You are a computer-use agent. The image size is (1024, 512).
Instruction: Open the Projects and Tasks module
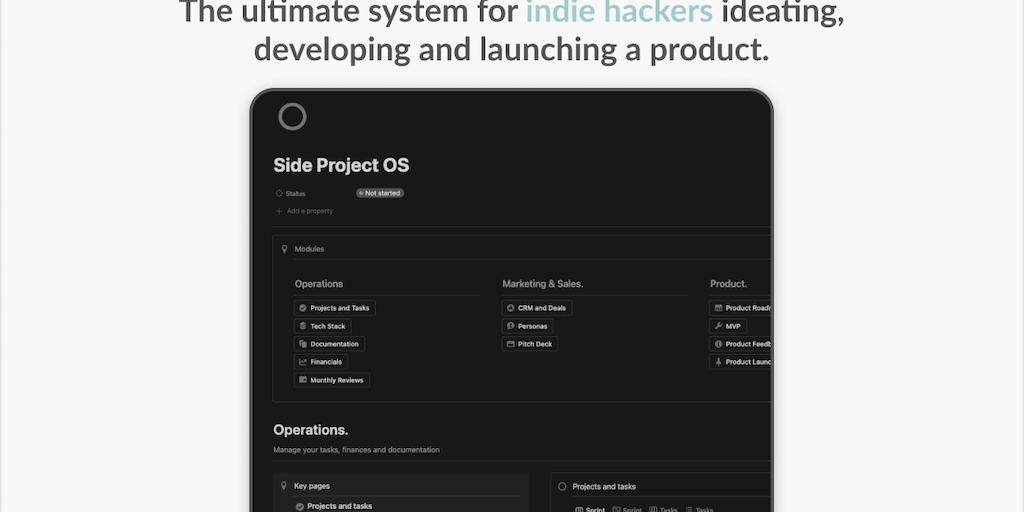click(335, 308)
